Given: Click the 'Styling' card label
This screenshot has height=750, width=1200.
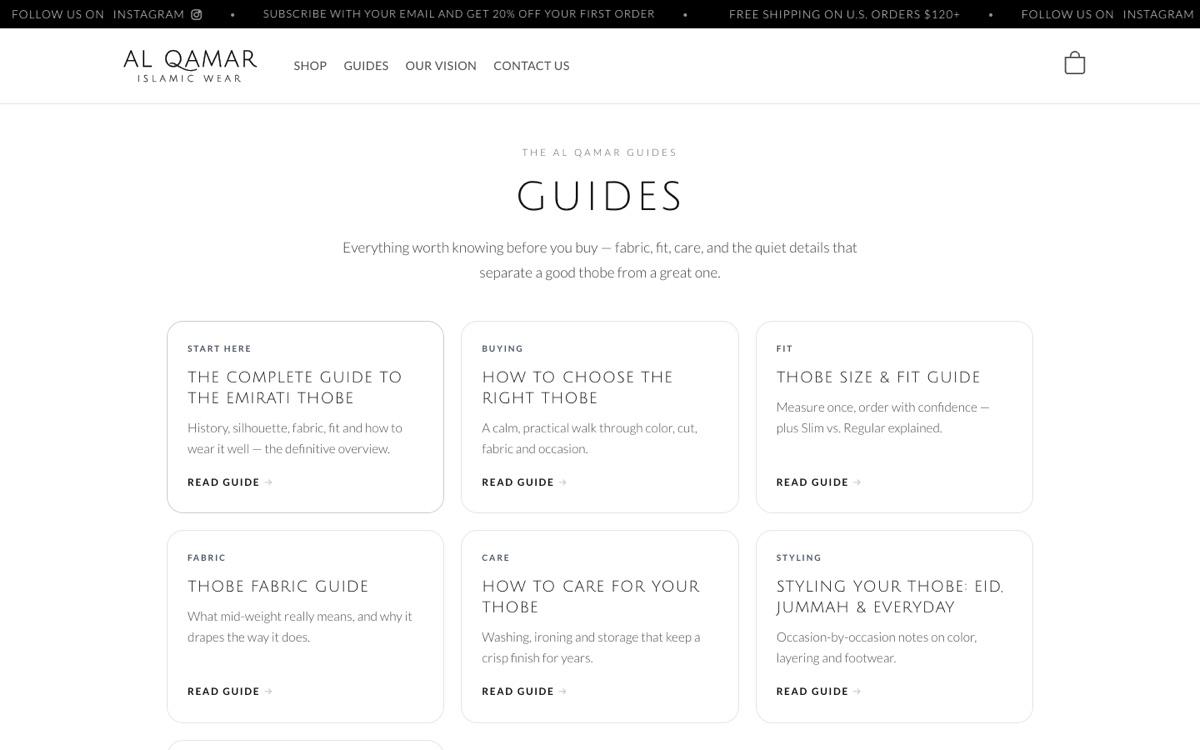Looking at the screenshot, I should [x=799, y=558].
